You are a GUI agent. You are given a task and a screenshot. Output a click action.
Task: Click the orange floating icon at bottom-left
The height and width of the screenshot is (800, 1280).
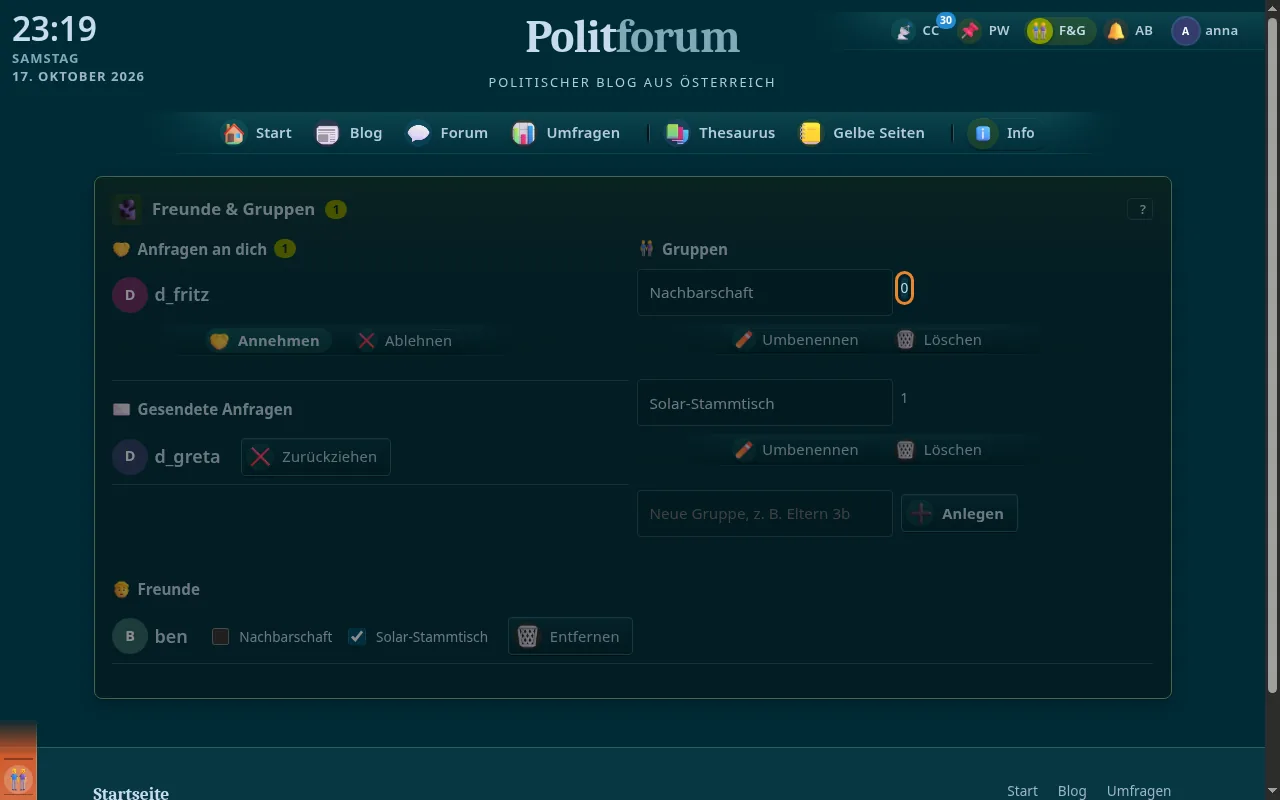click(18, 778)
